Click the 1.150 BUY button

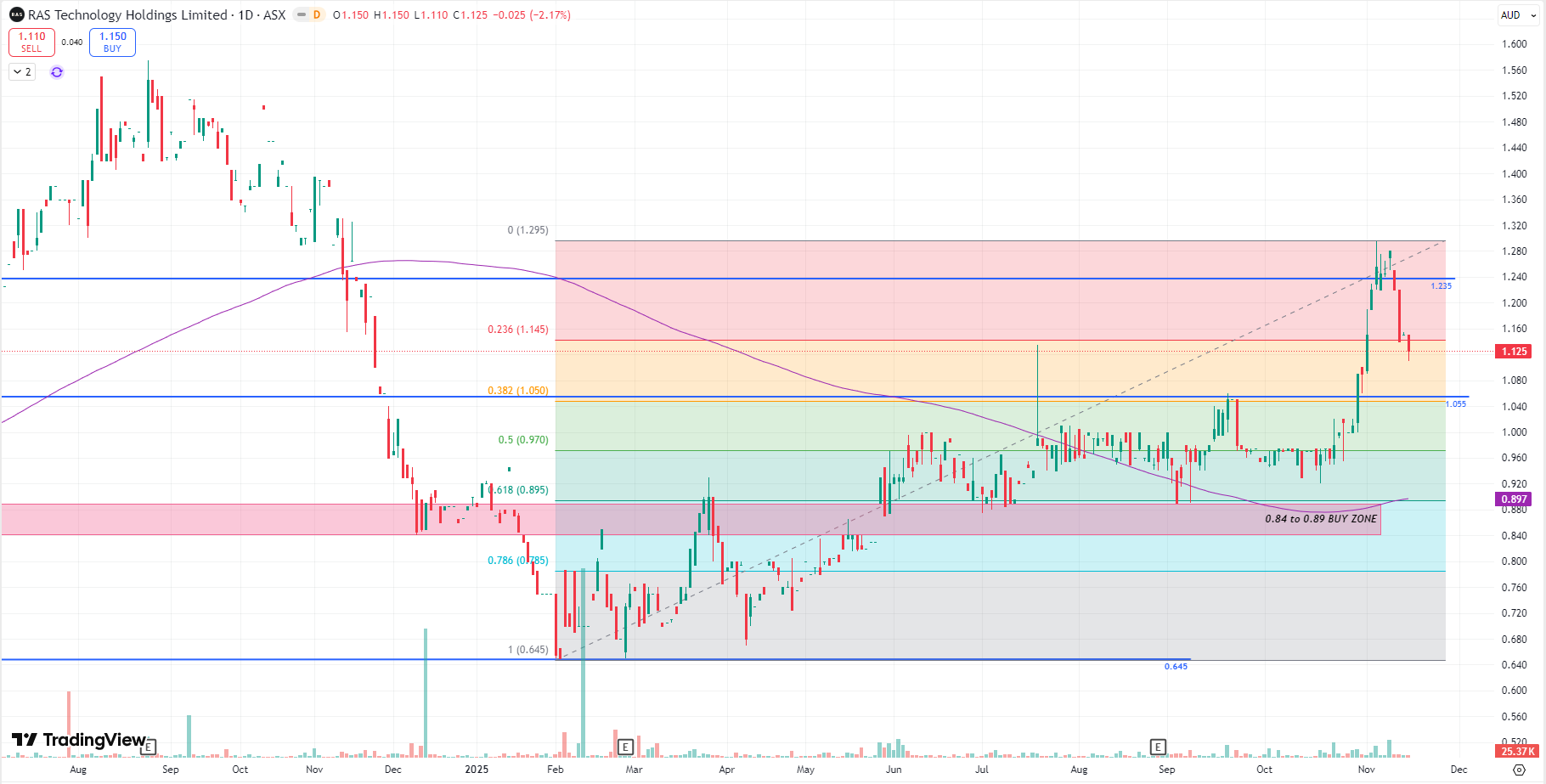(112, 42)
